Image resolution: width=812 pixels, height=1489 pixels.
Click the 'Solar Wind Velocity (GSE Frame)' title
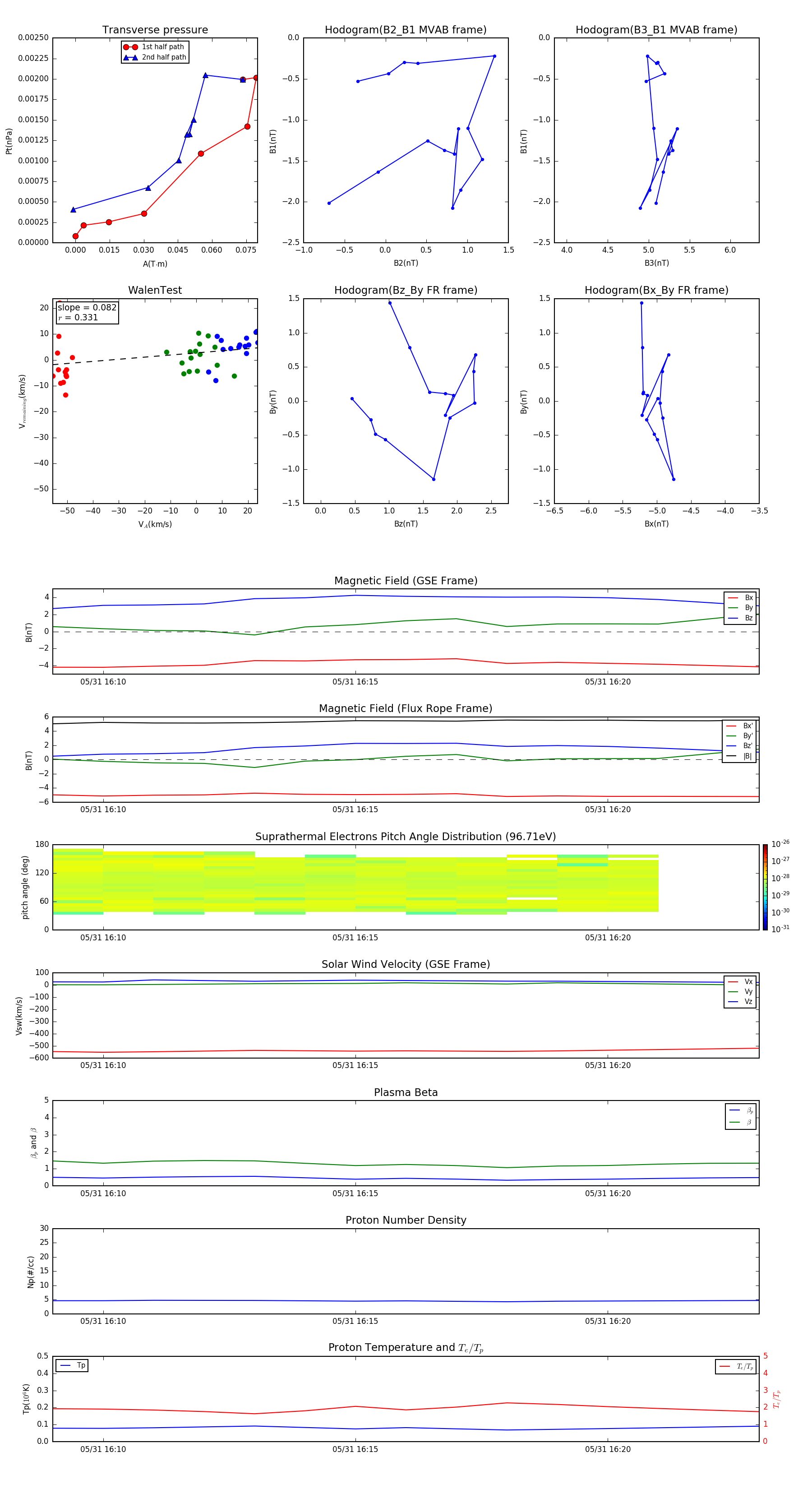coord(406,965)
